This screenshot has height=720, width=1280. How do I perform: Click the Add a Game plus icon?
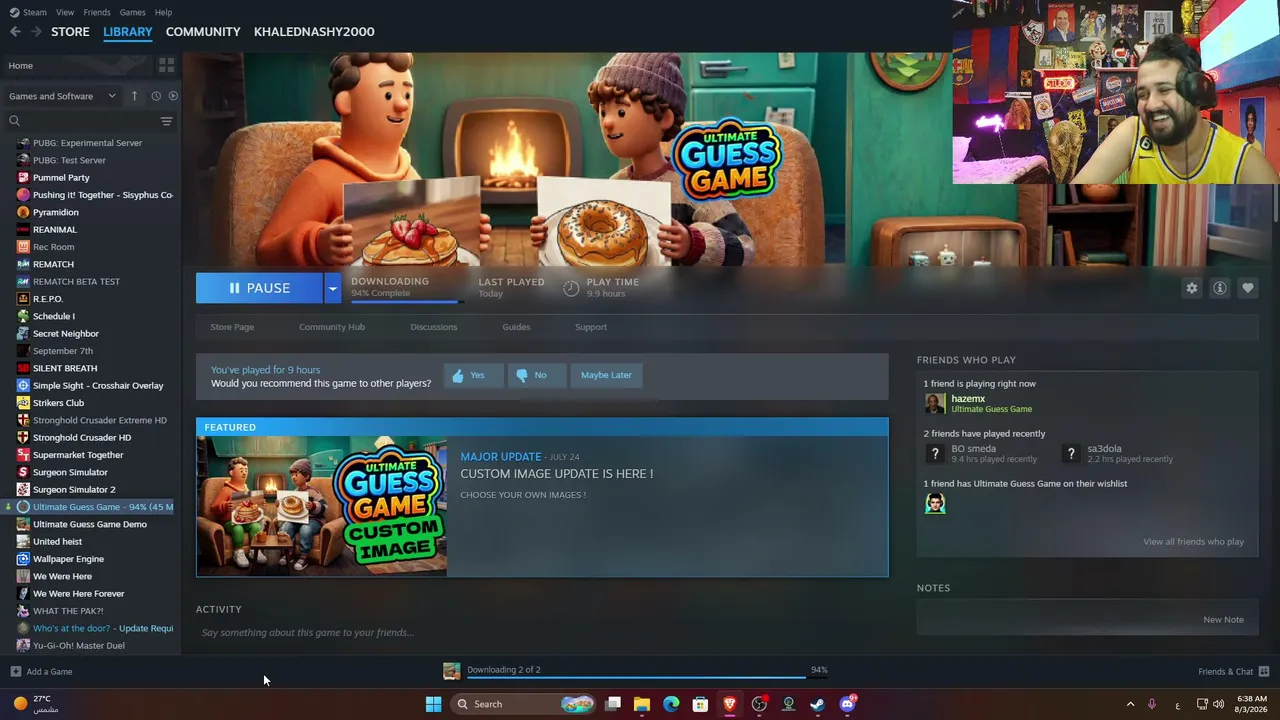pos(15,672)
